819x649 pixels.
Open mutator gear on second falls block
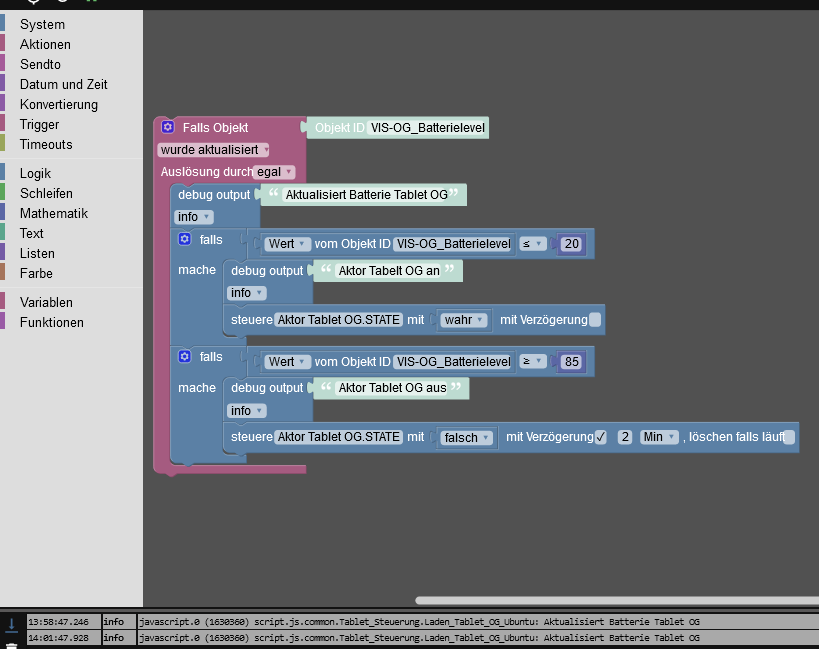[x=184, y=357]
